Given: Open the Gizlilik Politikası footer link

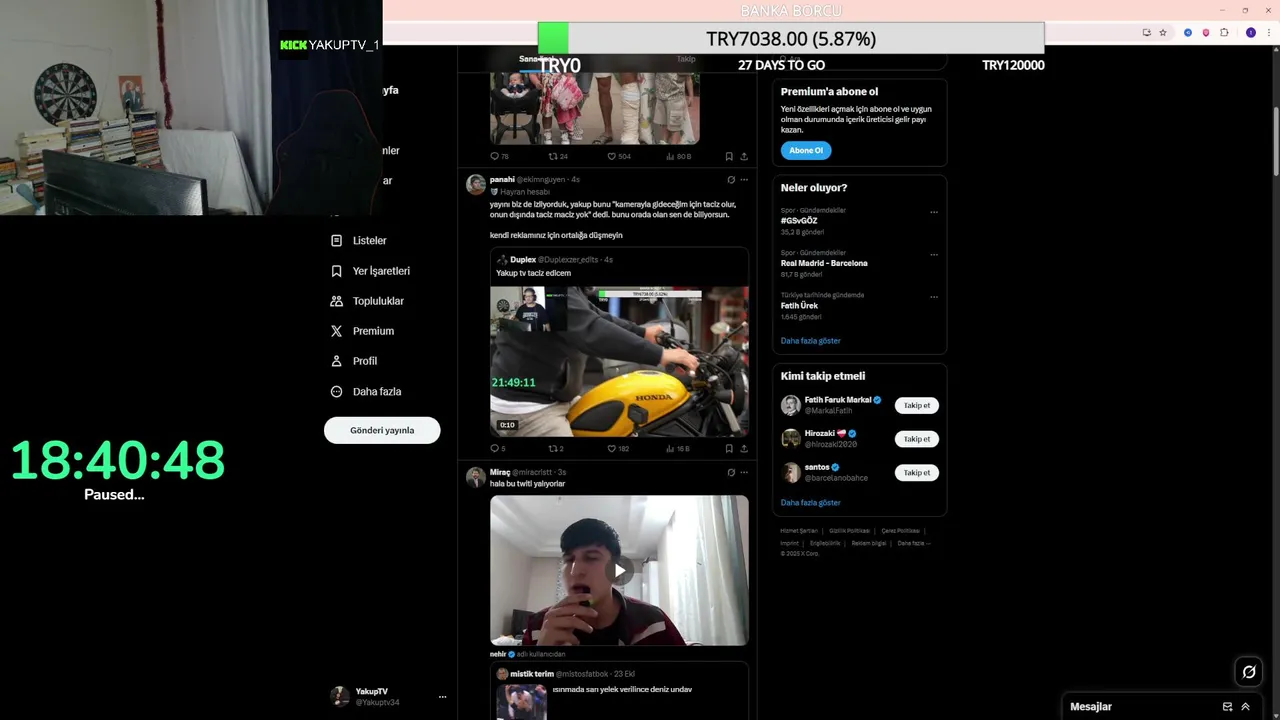Looking at the screenshot, I should [850, 531].
